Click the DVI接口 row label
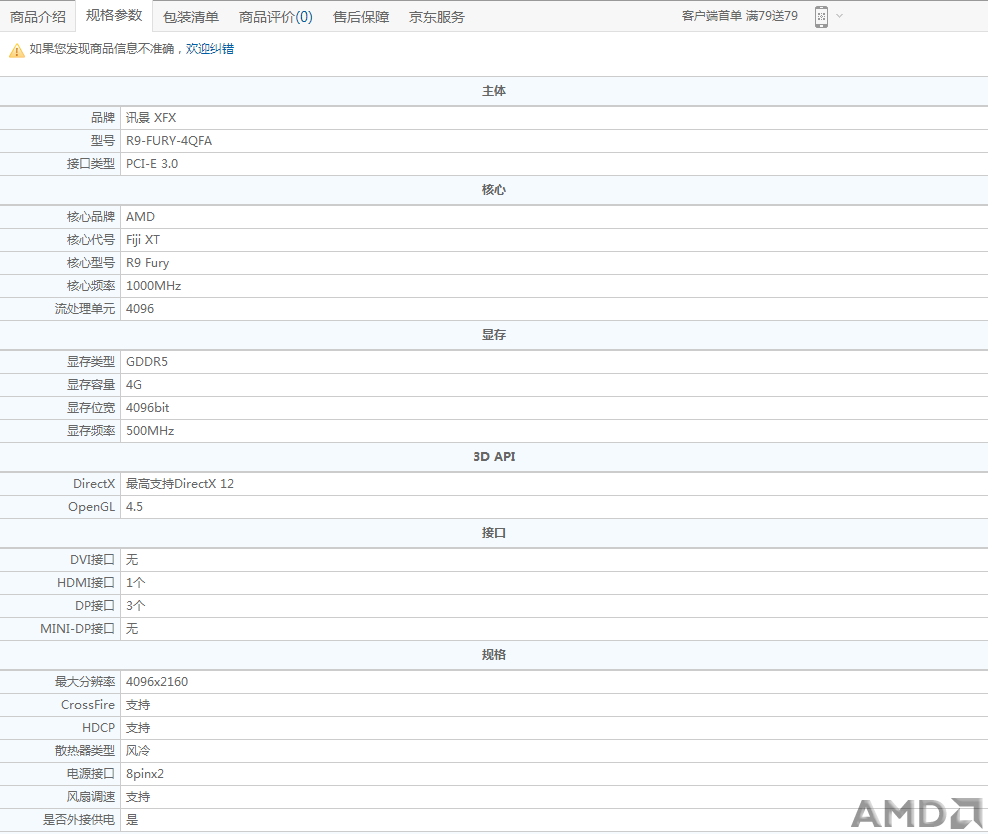This screenshot has height=834, width=988. tap(93, 560)
